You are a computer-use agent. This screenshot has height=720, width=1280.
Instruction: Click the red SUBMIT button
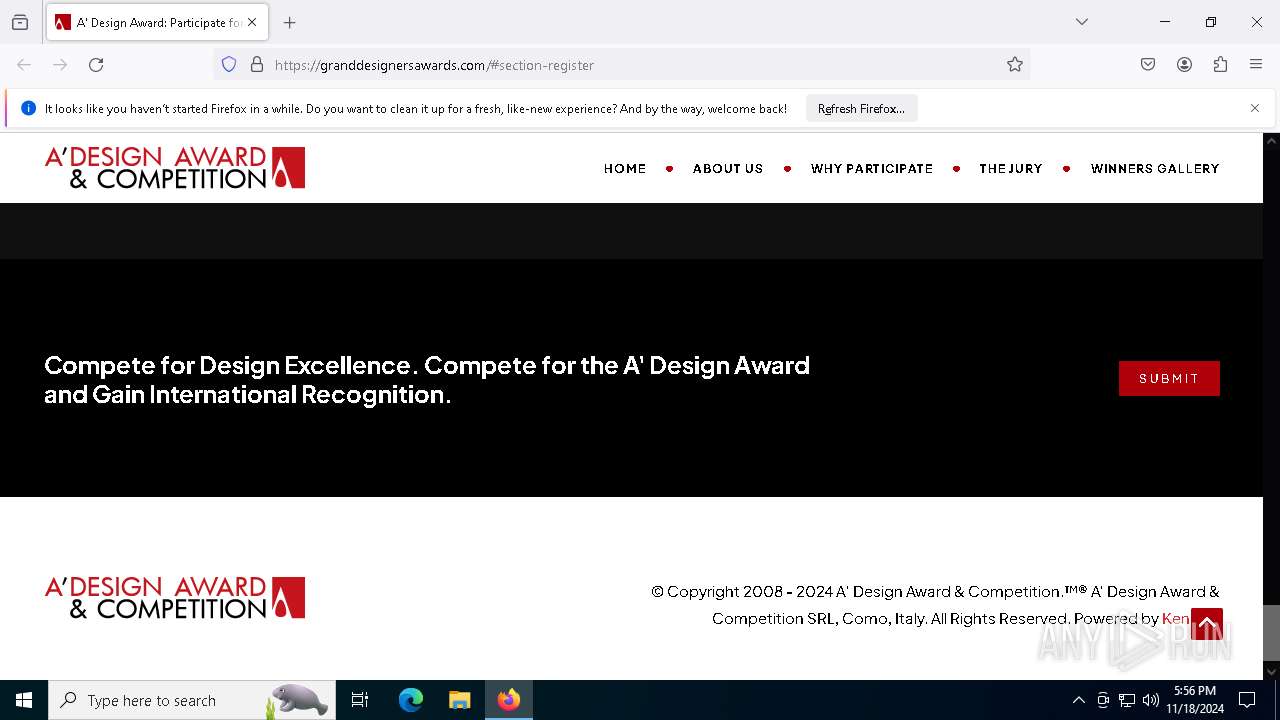[x=1169, y=378]
